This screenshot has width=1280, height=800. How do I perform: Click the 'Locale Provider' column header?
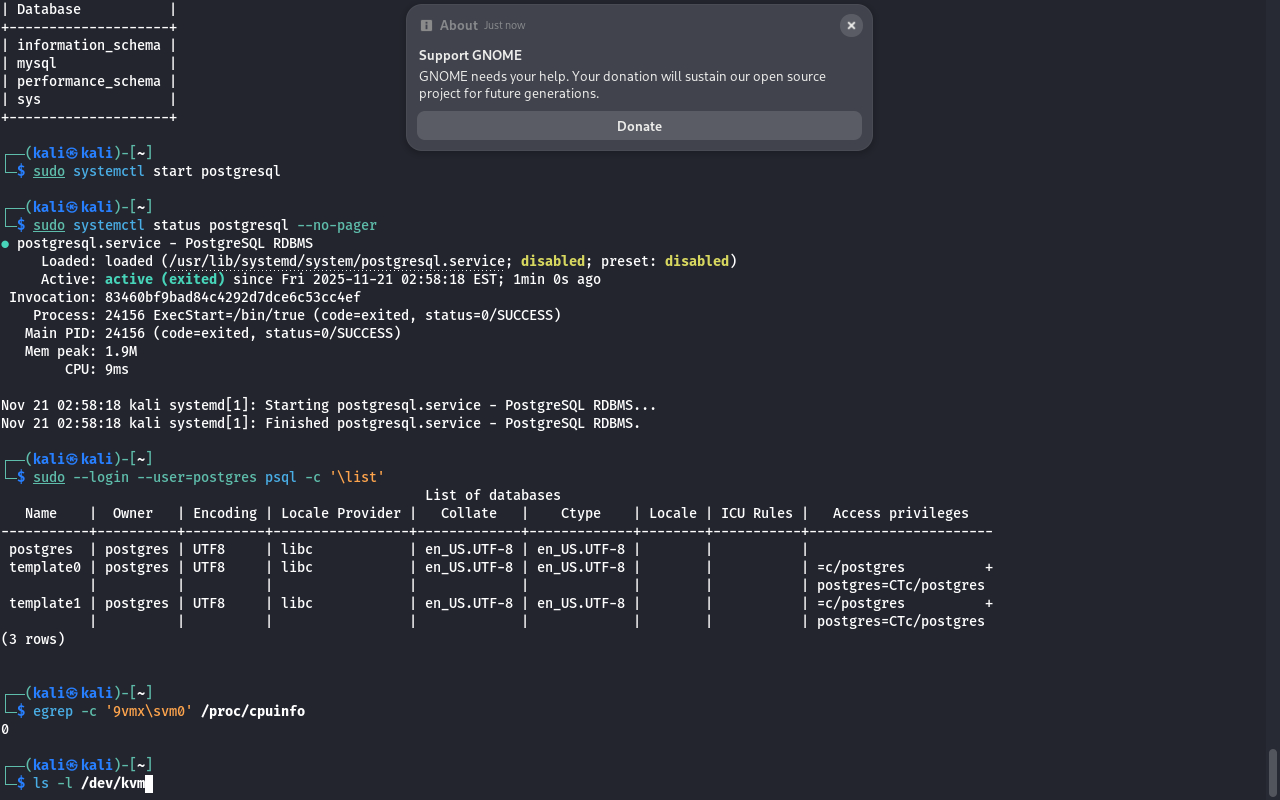coord(340,513)
